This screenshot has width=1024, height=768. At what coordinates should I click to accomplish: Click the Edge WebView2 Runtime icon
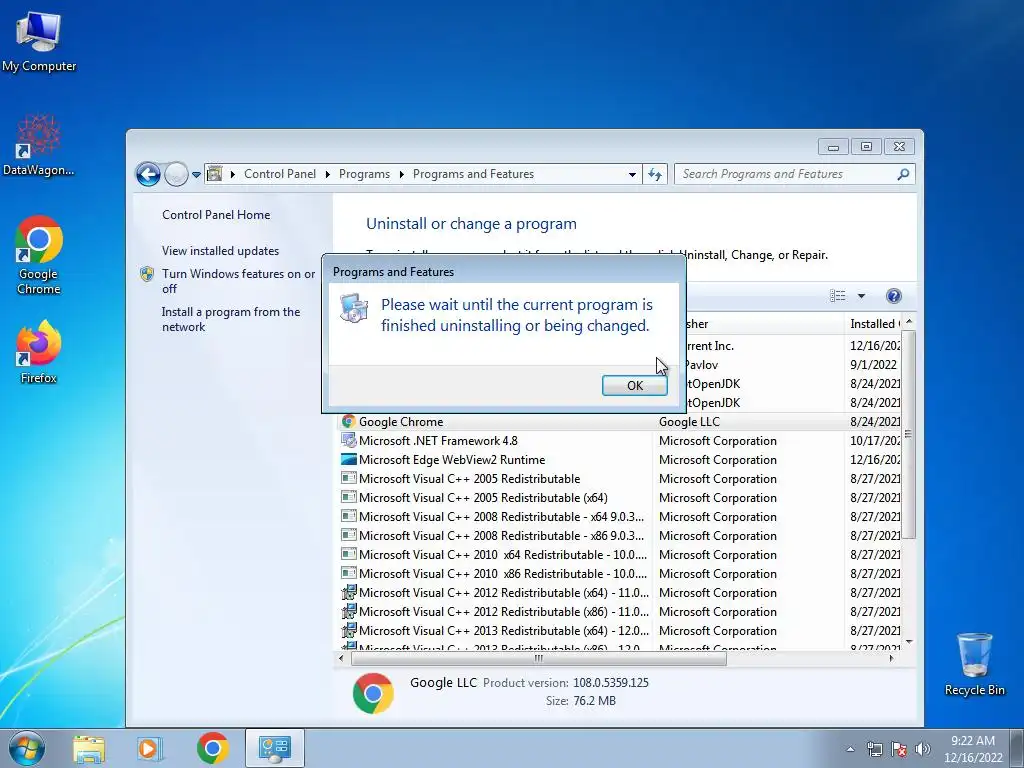pyautogui.click(x=349, y=459)
